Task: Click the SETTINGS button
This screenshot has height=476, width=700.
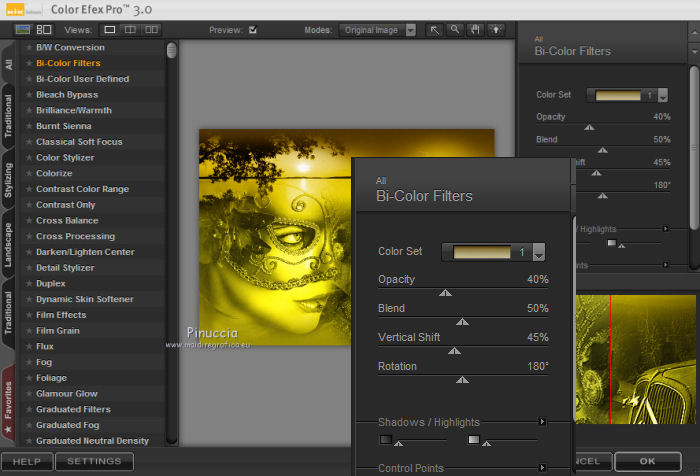Action: pyautogui.click(x=94, y=461)
